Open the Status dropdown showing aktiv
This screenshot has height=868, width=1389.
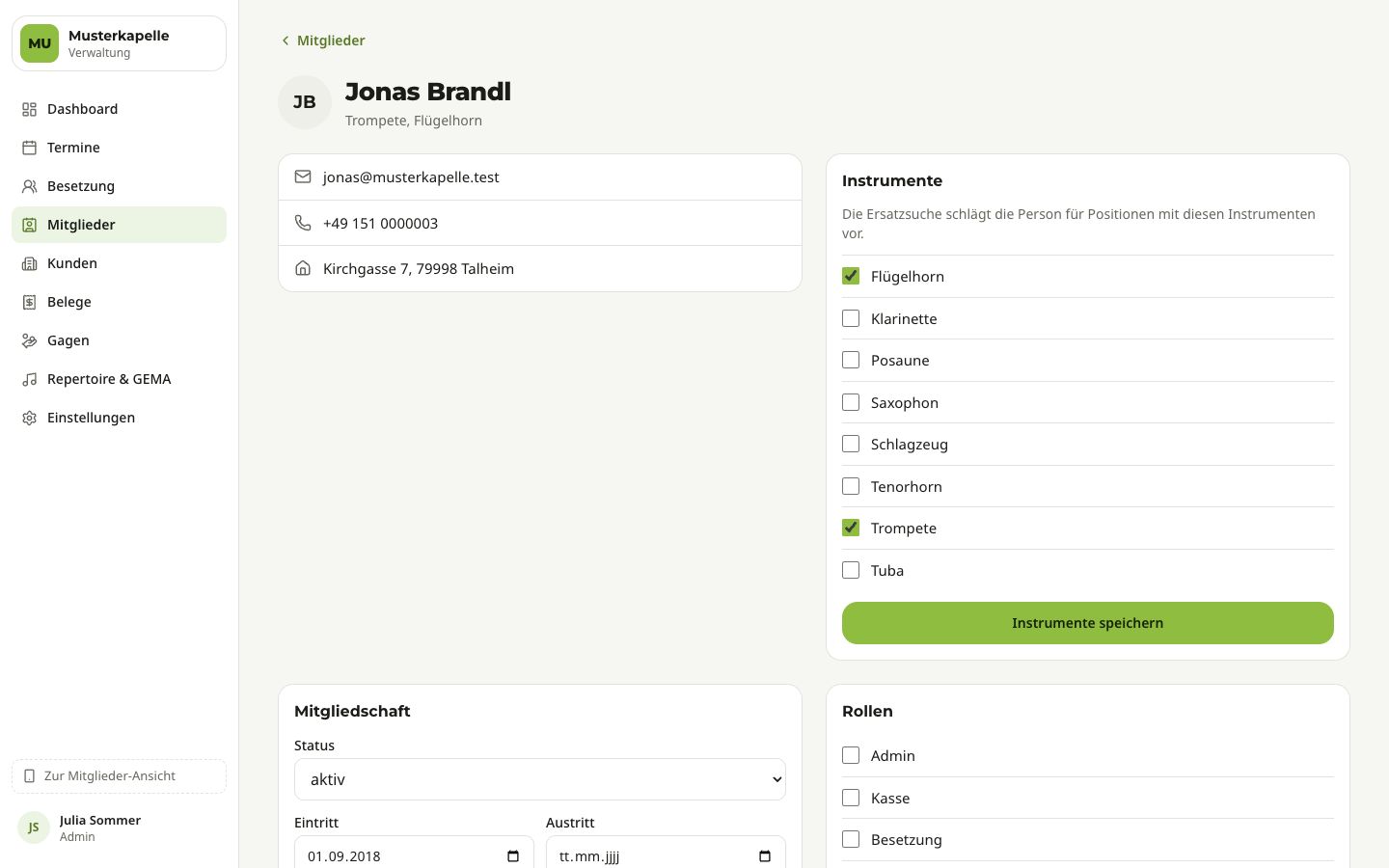click(x=540, y=779)
